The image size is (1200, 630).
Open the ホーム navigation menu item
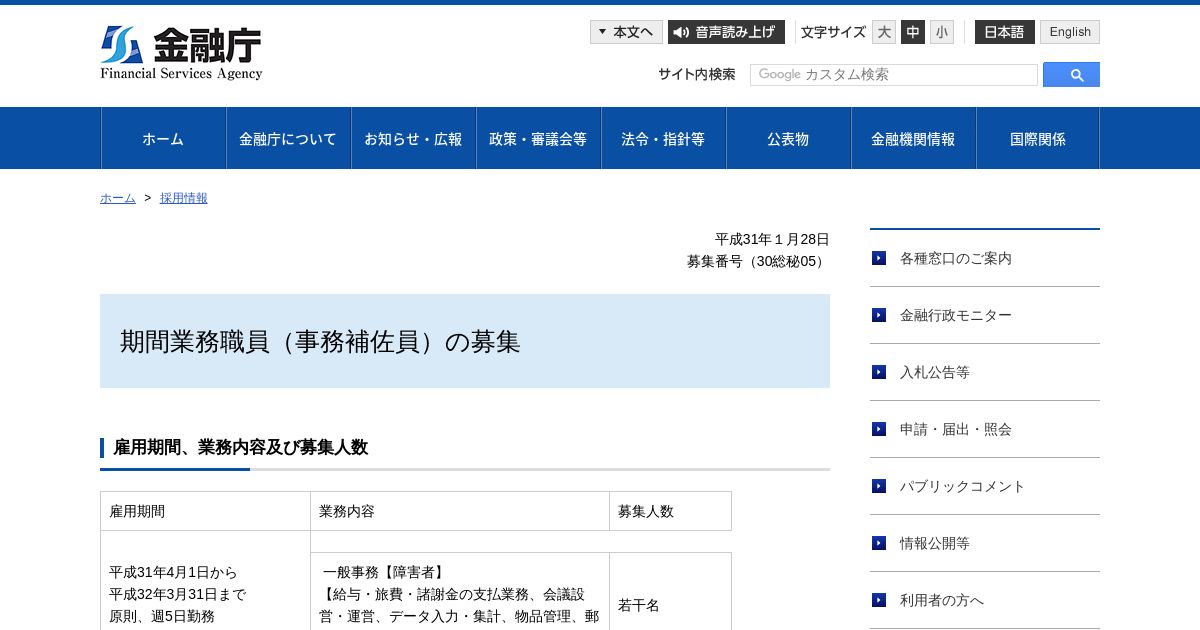point(163,139)
